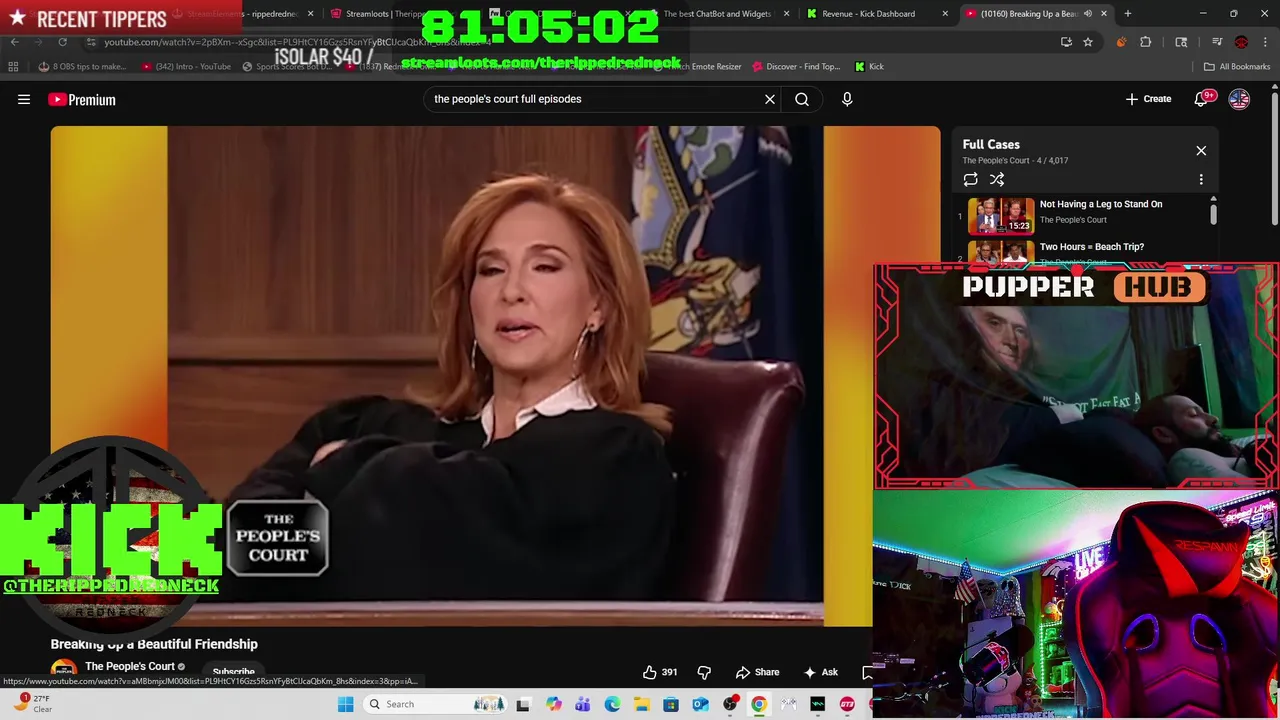Screen dimensions: 1280x720
Task: Open File Explorer from taskbar
Action: coord(641,704)
